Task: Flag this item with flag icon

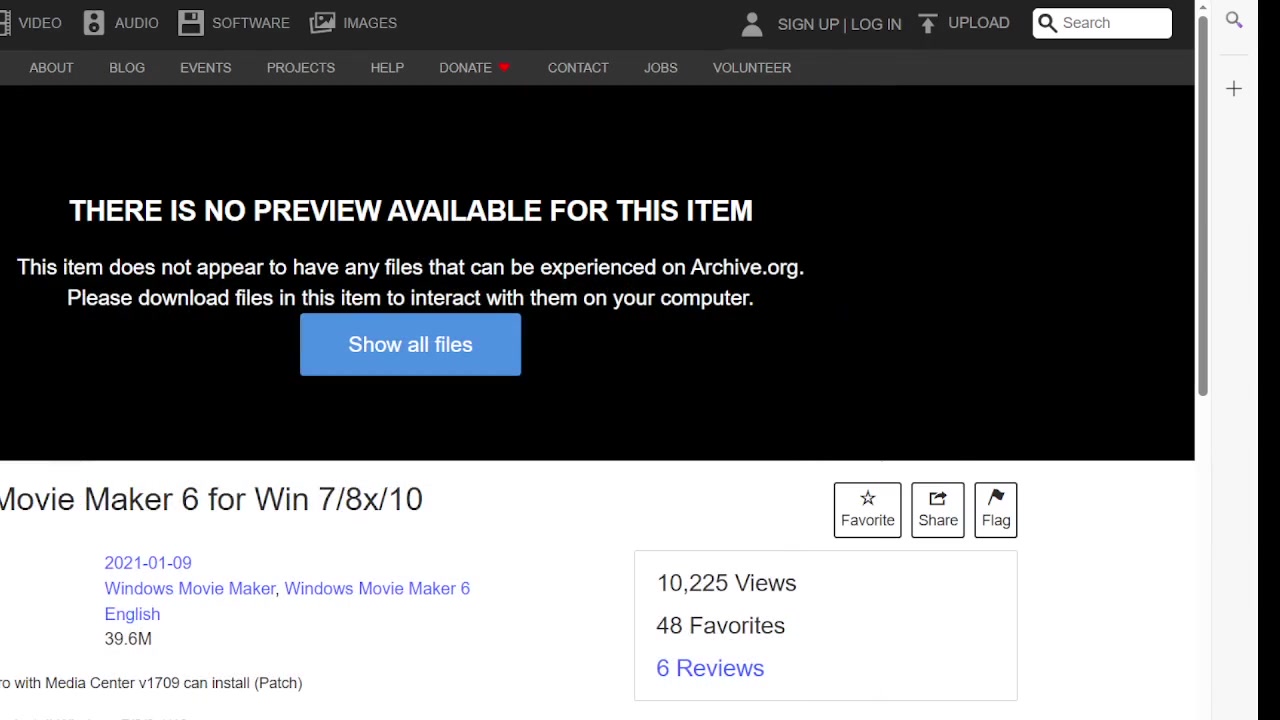Action: tap(995, 499)
